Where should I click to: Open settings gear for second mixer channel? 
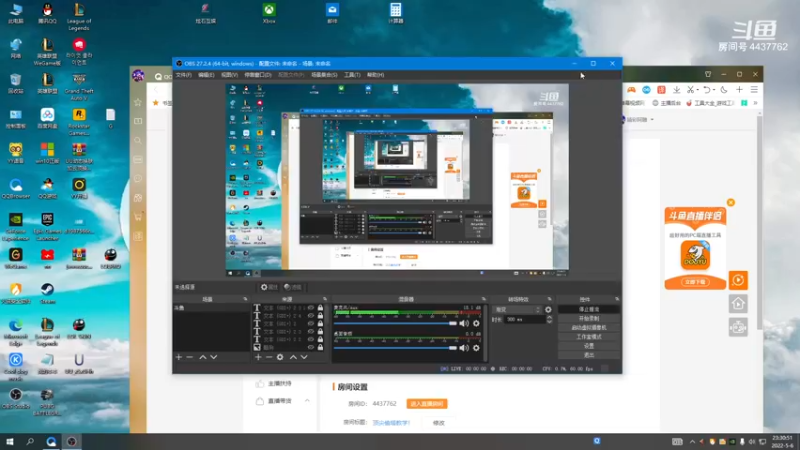(476, 348)
